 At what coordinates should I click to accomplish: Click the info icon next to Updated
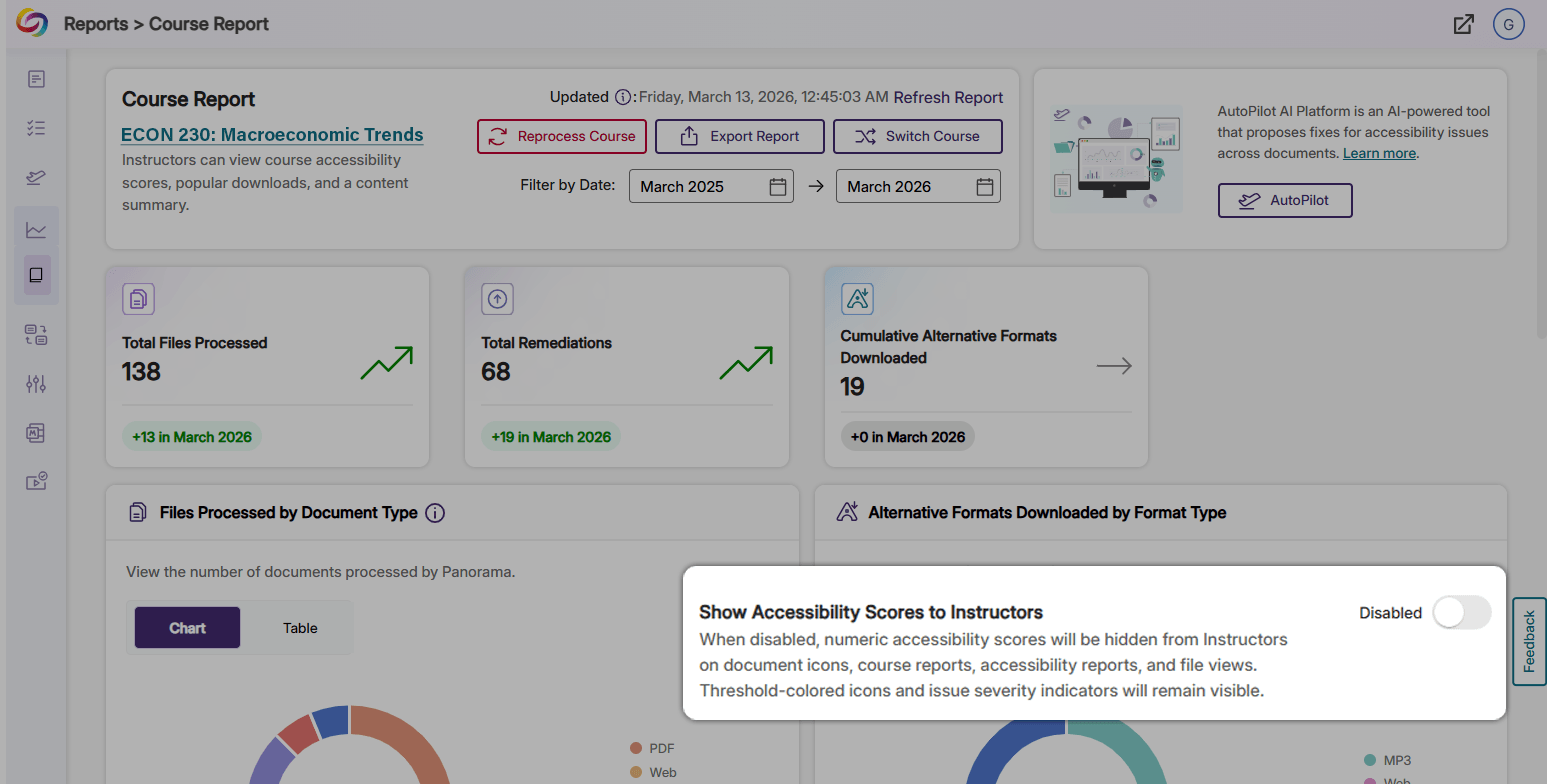coord(624,97)
